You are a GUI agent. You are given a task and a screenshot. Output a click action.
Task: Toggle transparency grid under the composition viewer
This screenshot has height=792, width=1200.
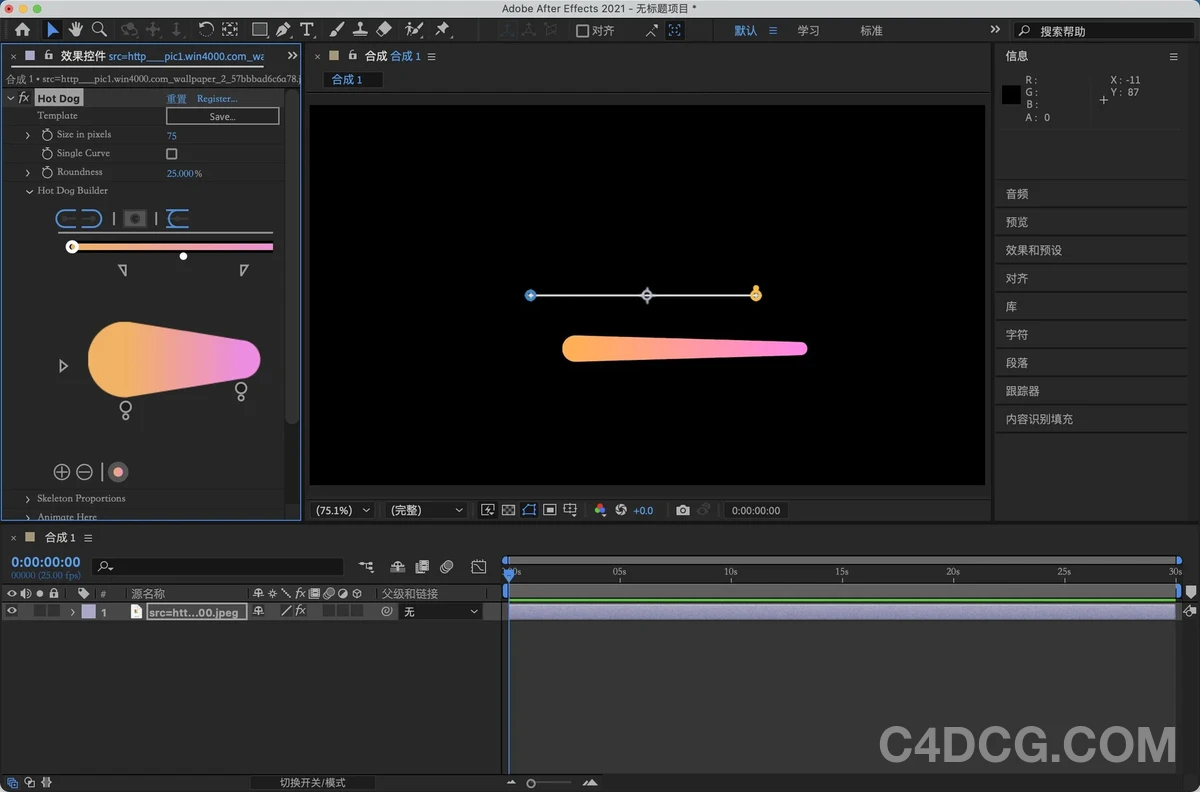[508, 510]
